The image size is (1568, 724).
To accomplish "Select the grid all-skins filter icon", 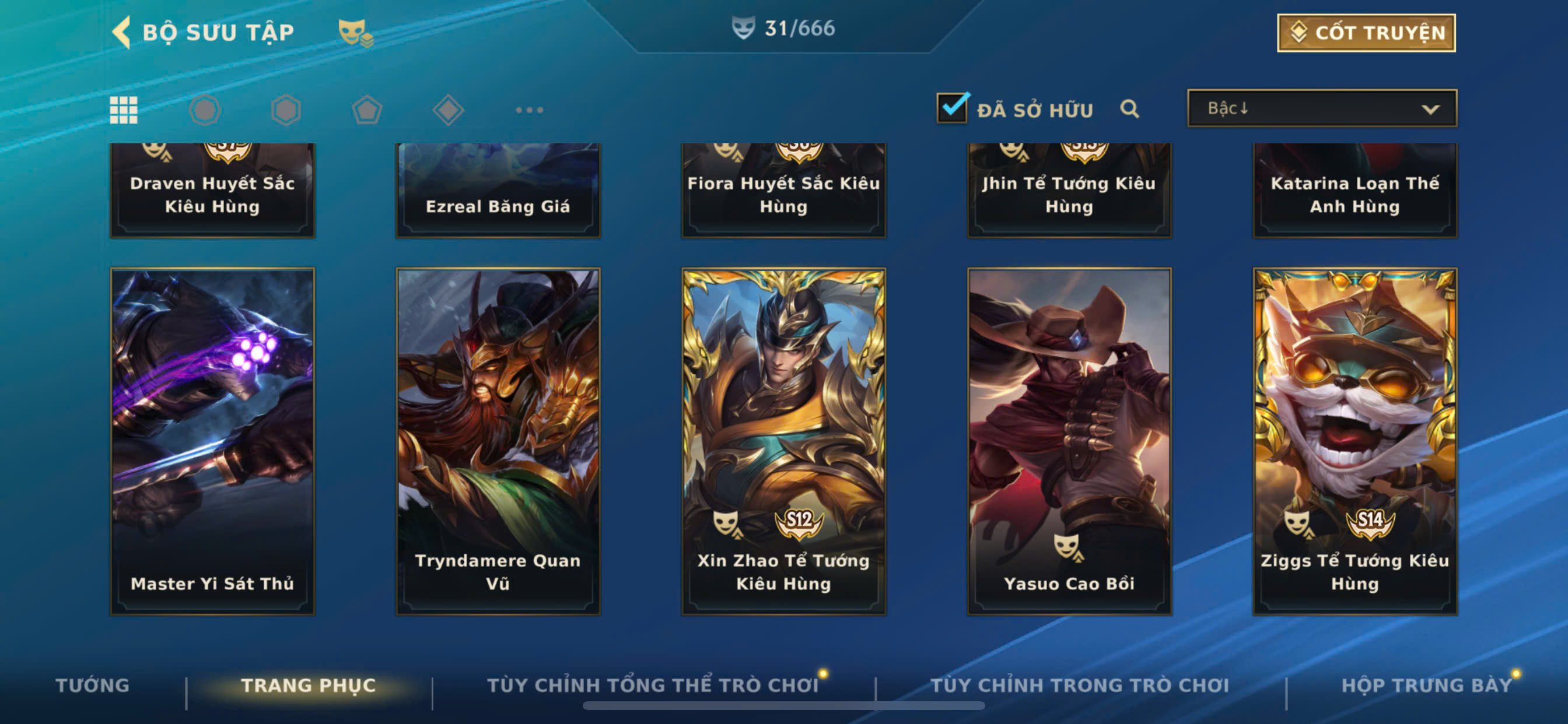I will (x=124, y=110).
